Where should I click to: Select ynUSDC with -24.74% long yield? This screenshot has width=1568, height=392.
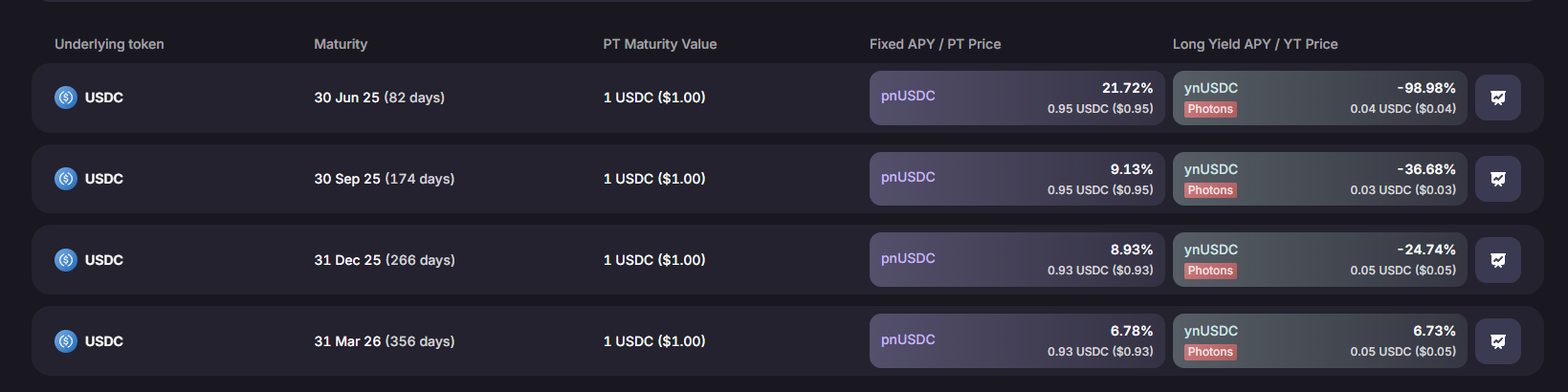[1320, 260]
